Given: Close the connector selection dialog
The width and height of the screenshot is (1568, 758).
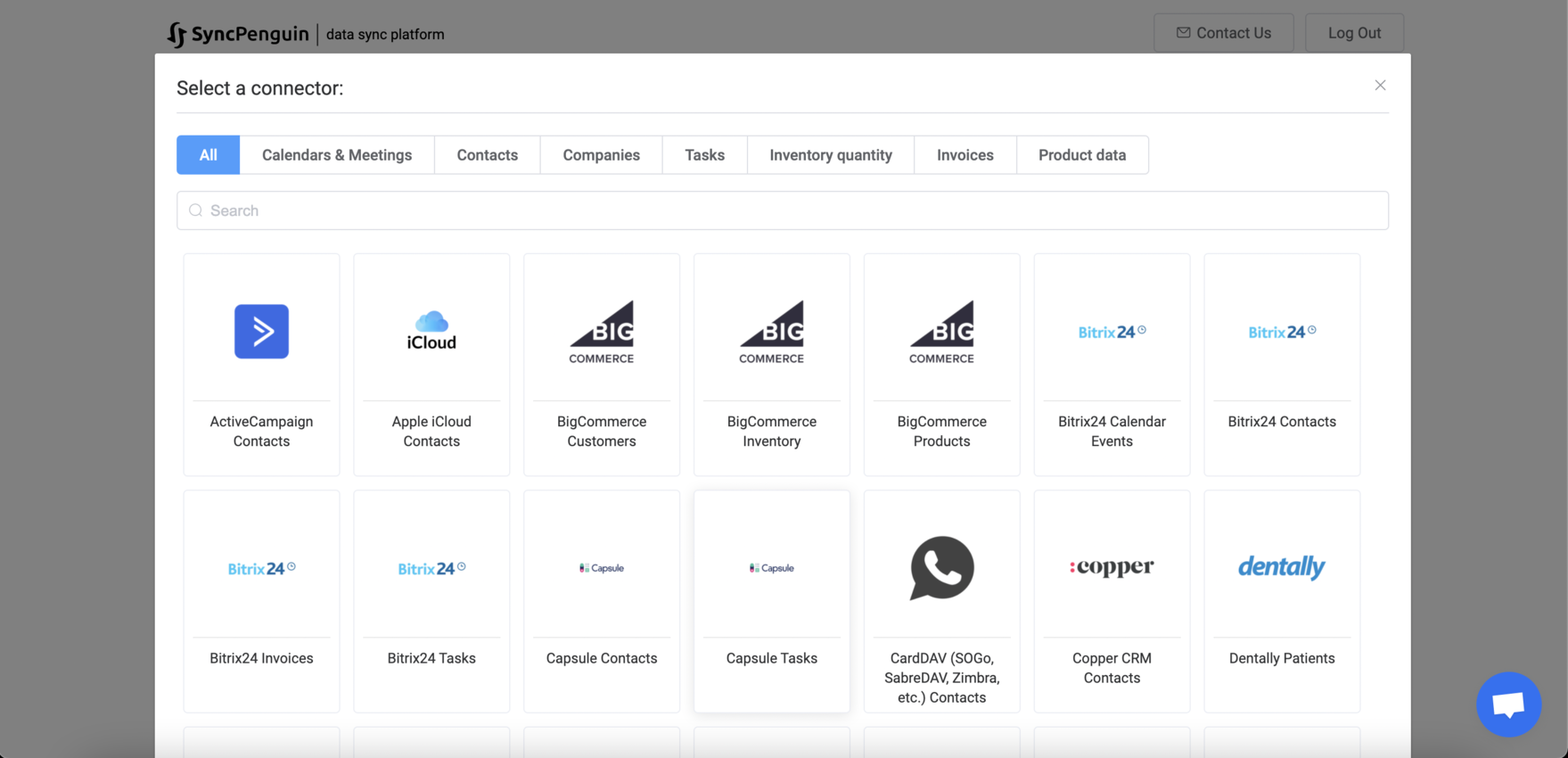Looking at the screenshot, I should tap(1380, 86).
